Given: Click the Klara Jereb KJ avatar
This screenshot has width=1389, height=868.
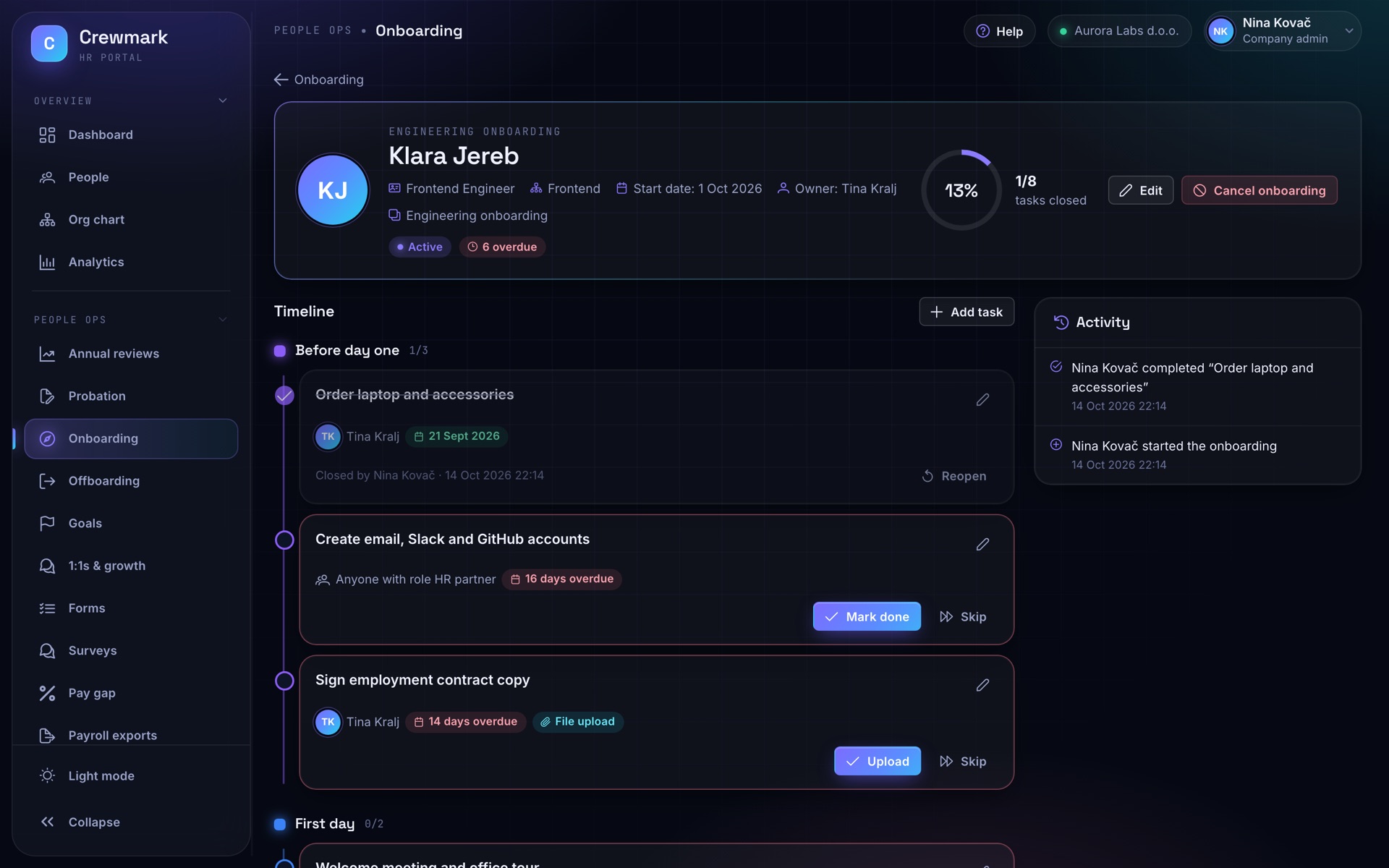Looking at the screenshot, I should pyautogui.click(x=333, y=190).
